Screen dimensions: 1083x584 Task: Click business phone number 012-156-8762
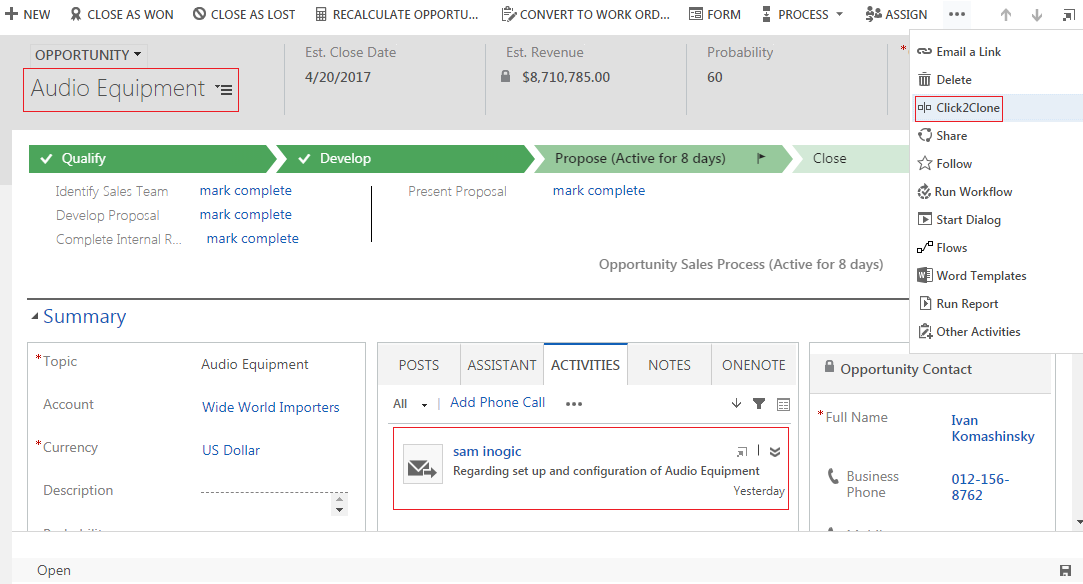(x=980, y=487)
